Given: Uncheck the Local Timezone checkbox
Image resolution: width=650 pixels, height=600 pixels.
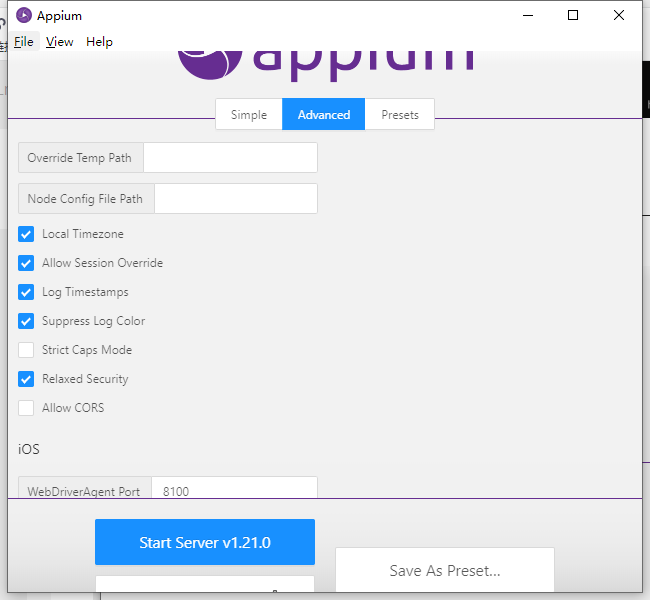Looking at the screenshot, I should (x=26, y=234).
